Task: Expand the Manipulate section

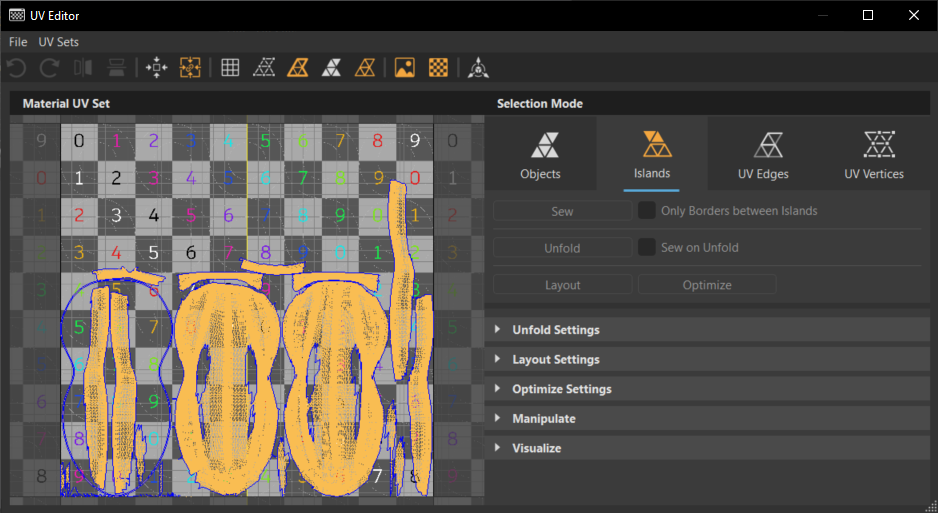Action: point(707,419)
